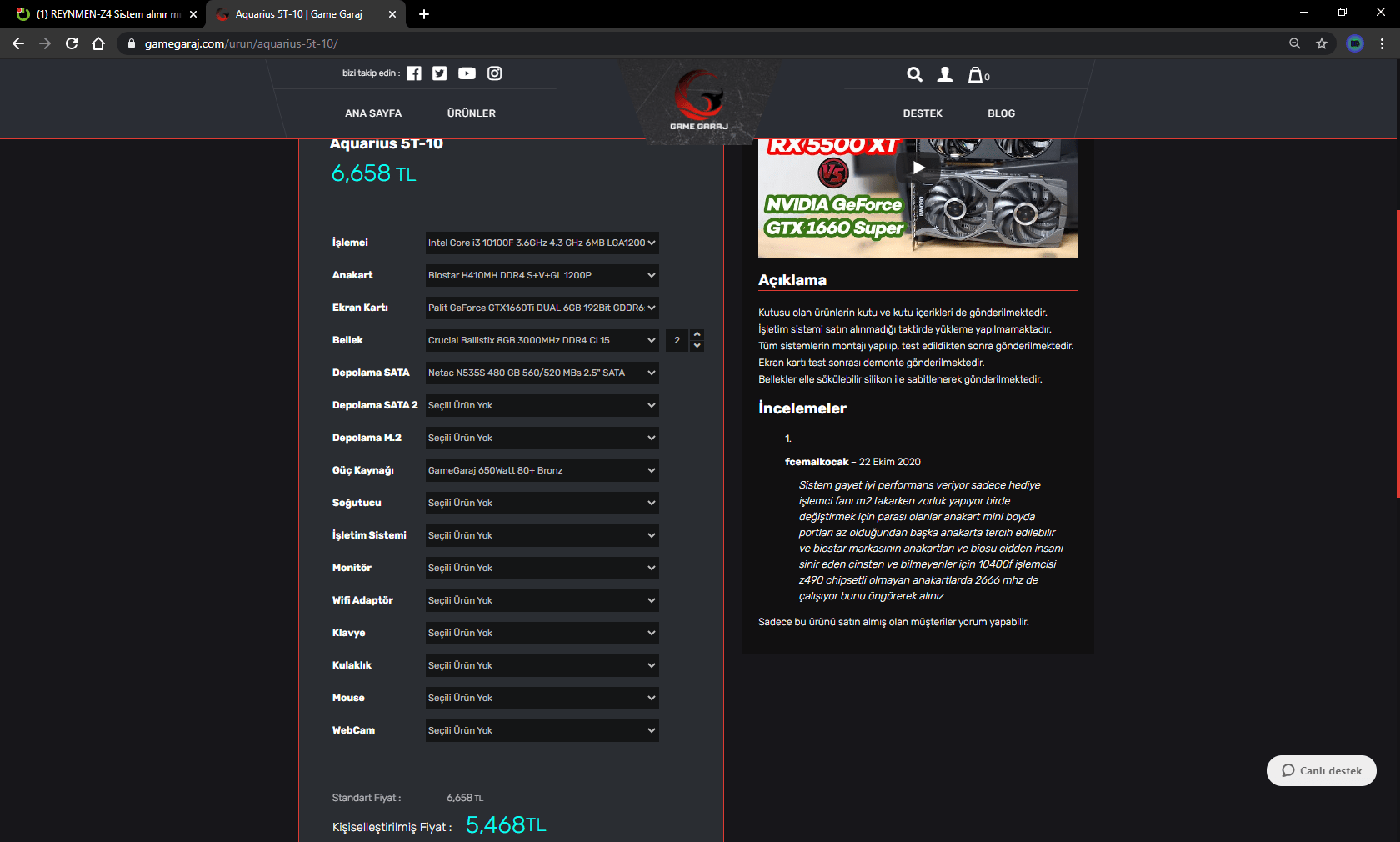Open the Depolama SATA dropdown

click(x=542, y=373)
